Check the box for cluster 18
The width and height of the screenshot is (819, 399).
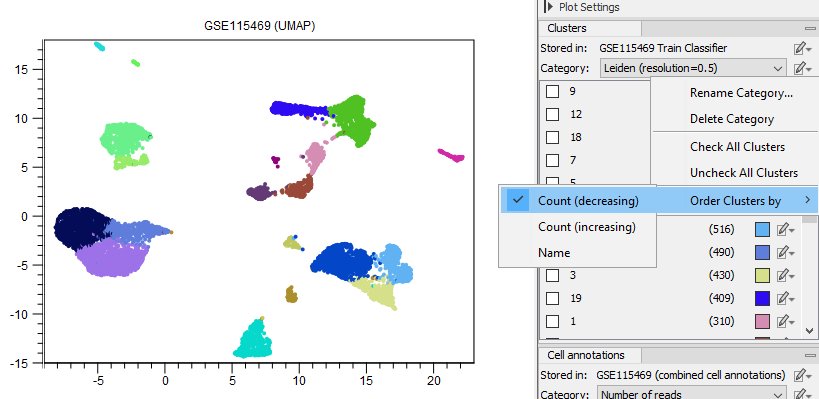pos(552,137)
